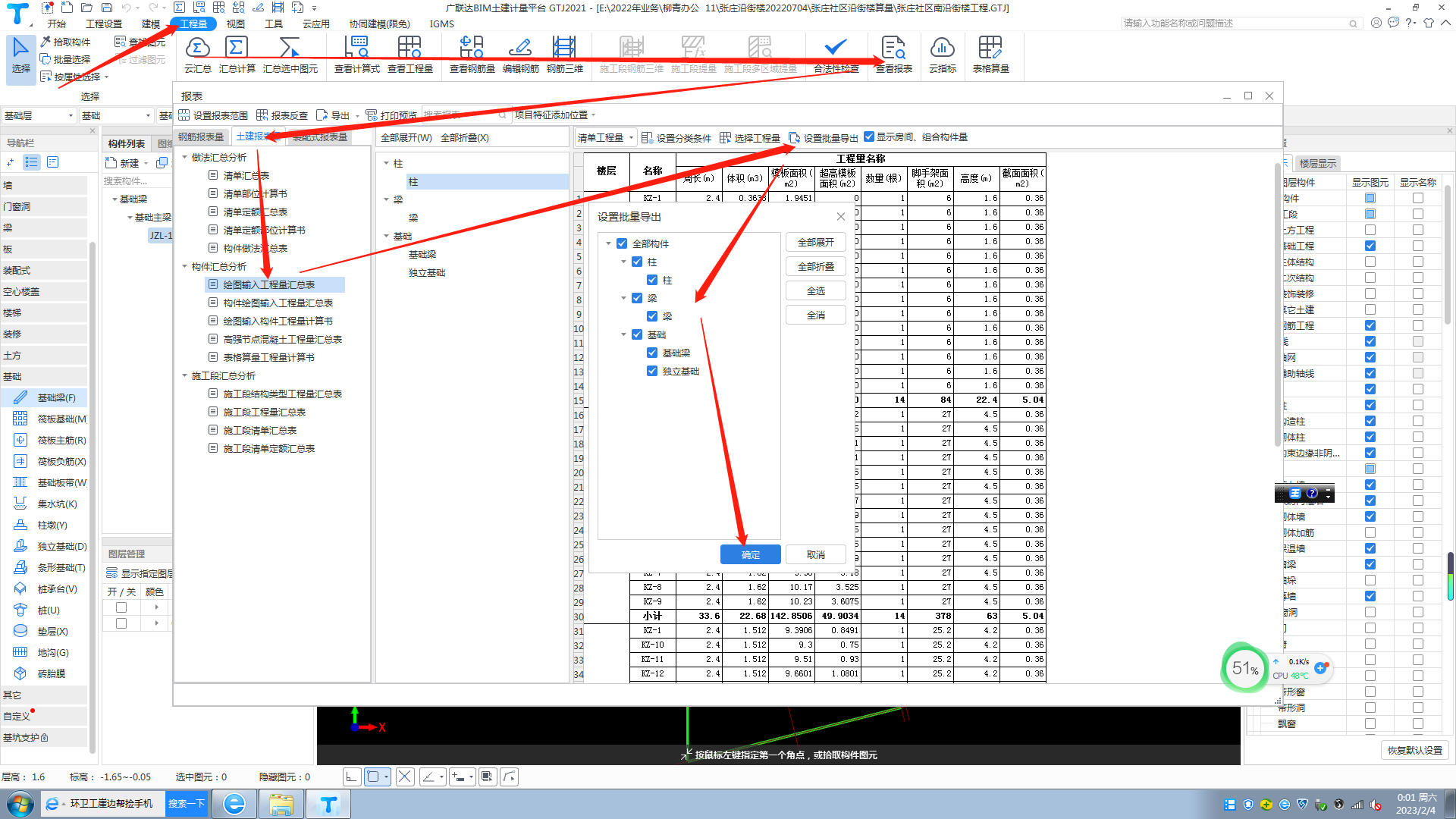Viewport: 1456px width, 819px height.
Task: Toggle checkbox for 梁 in batch export dialog
Action: [638, 298]
